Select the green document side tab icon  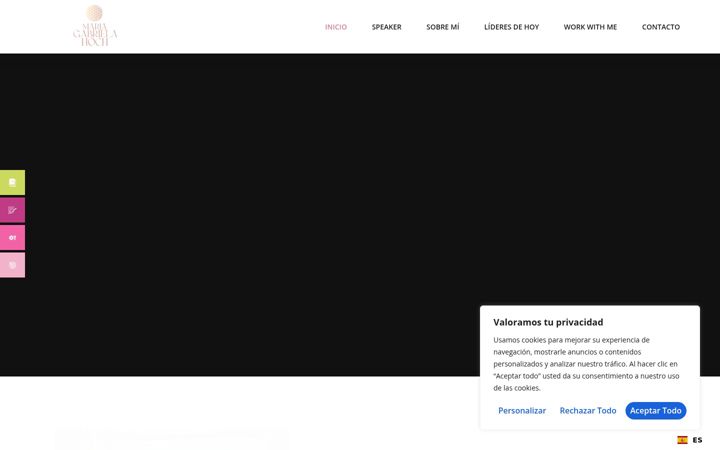[x=12, y=182]
